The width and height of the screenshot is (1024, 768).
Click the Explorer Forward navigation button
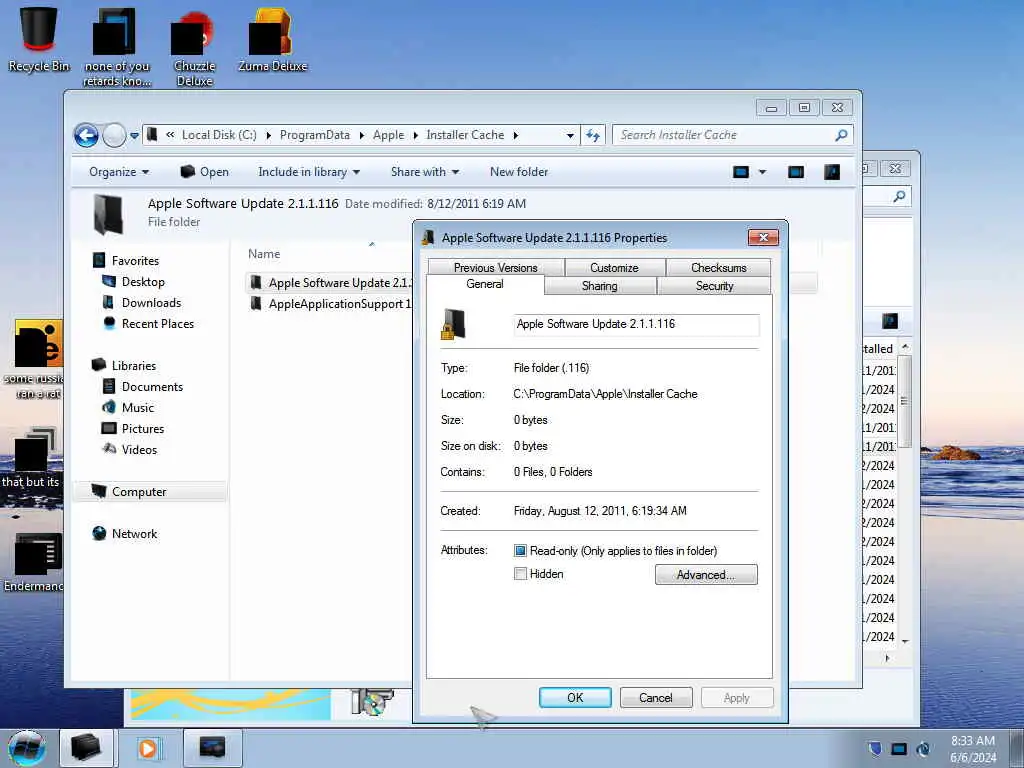click(x=114, y=136)
